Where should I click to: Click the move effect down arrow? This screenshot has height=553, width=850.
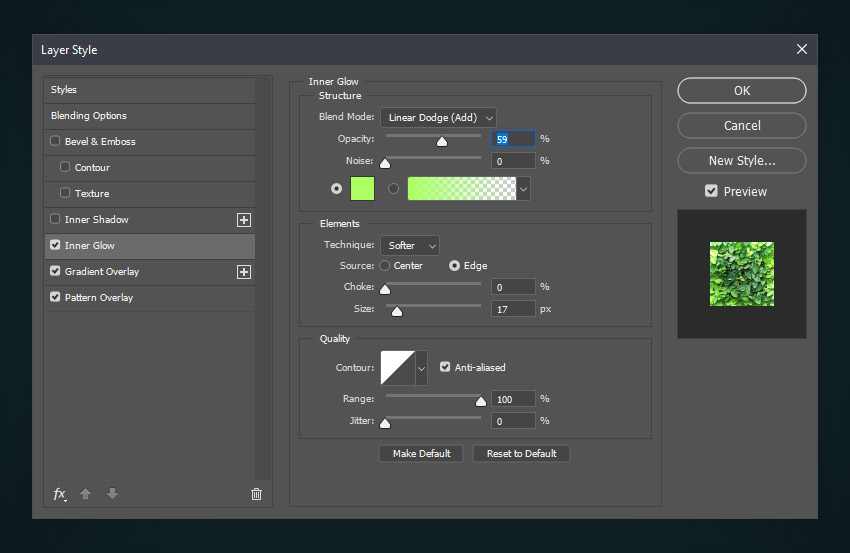[x=112, y=494]
